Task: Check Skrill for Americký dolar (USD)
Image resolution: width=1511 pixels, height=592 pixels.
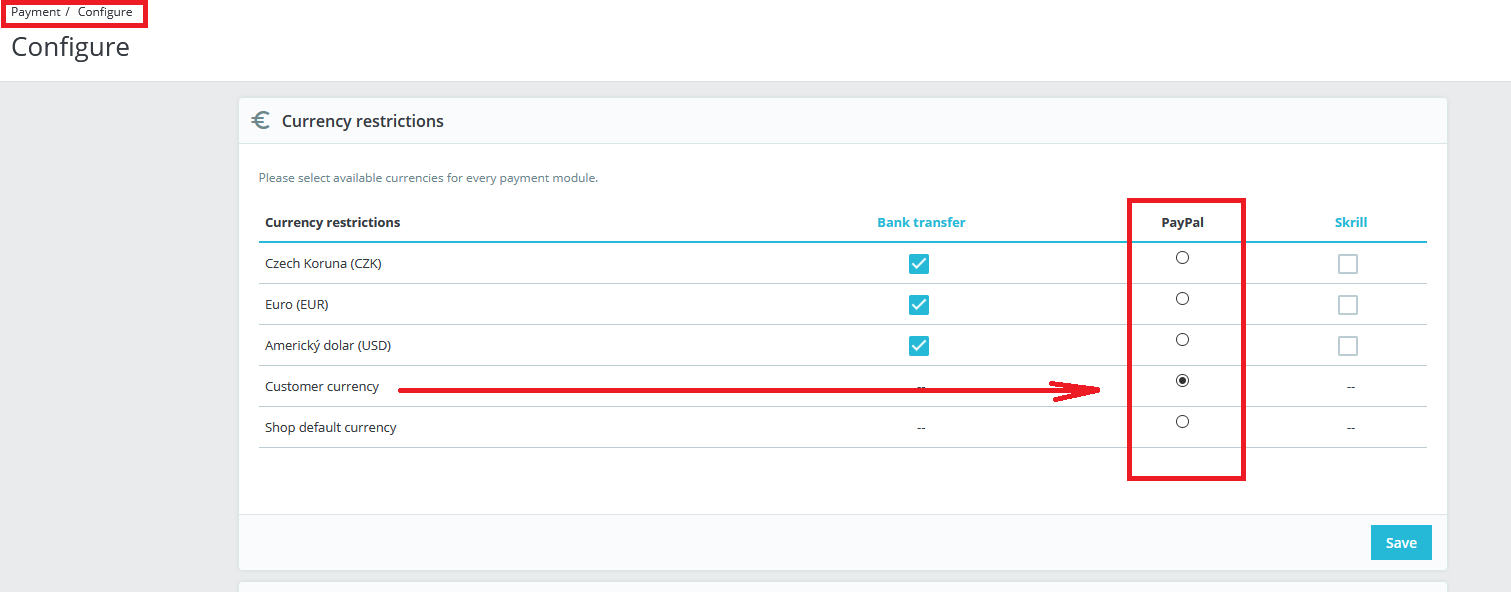Action: click(1348, 346)
